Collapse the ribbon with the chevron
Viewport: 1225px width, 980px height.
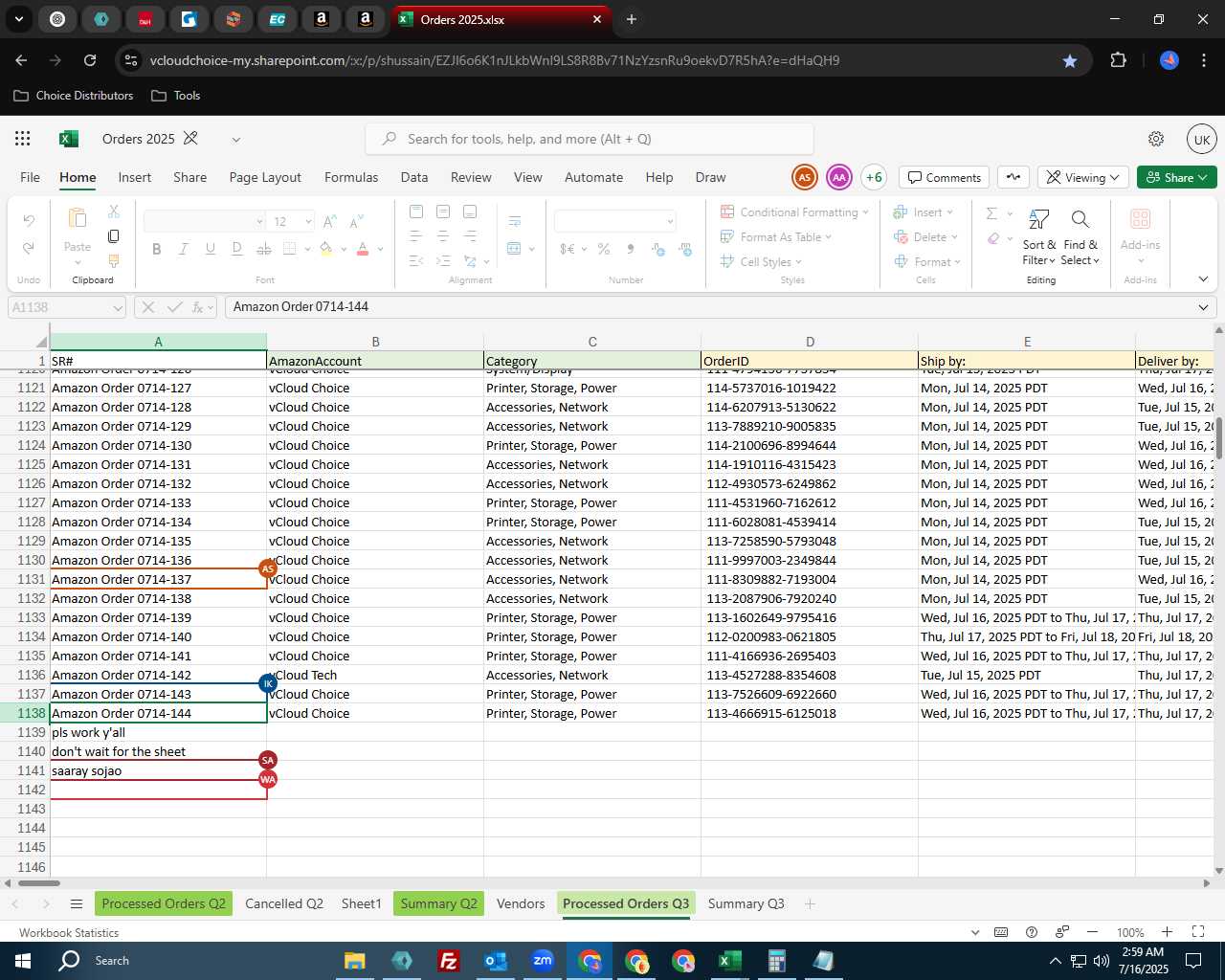[1203, 279]
